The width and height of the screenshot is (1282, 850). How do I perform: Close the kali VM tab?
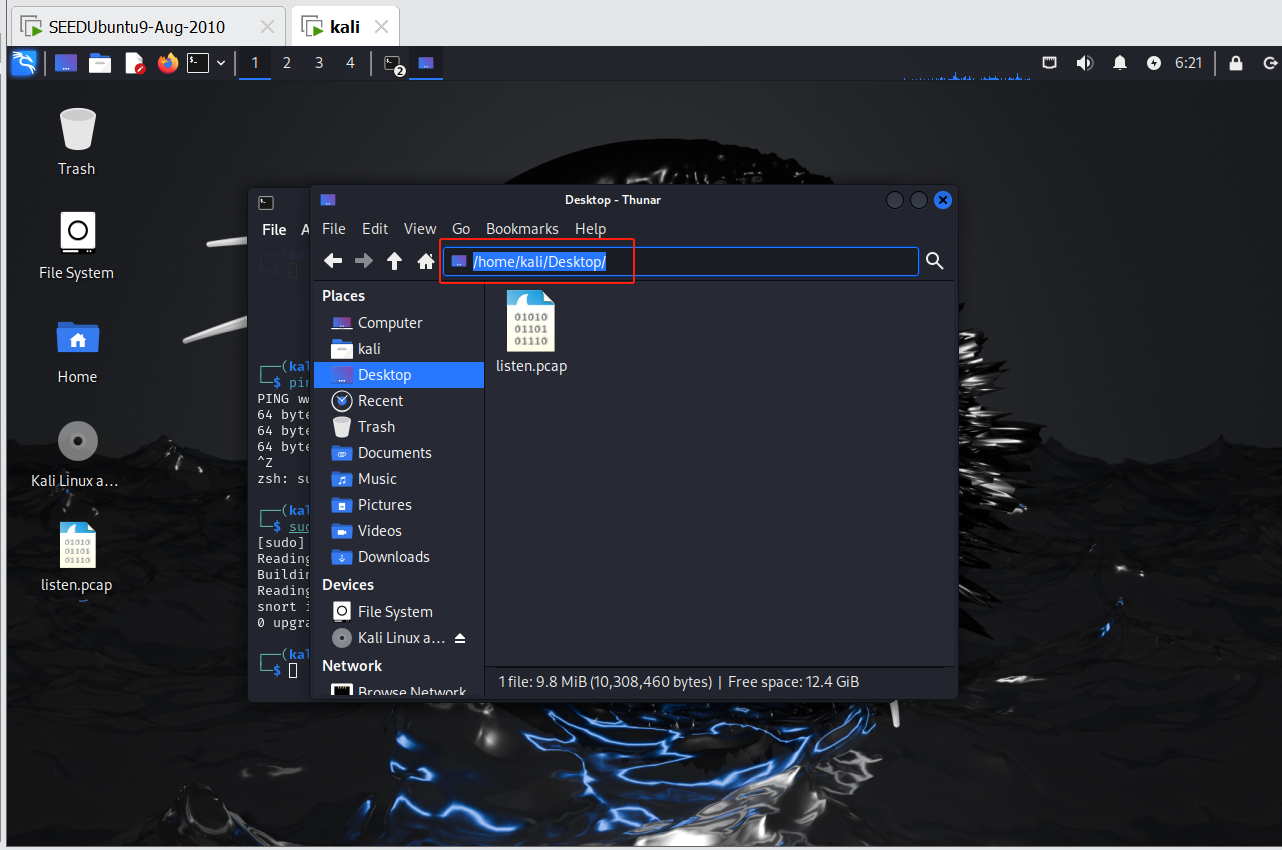tap(379, 27)
